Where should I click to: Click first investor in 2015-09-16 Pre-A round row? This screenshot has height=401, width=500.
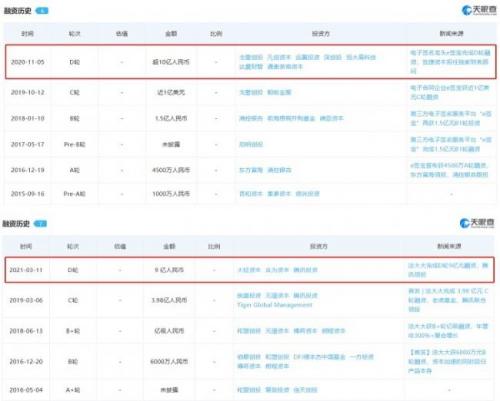pyautogui.click(x=251, y=194)
